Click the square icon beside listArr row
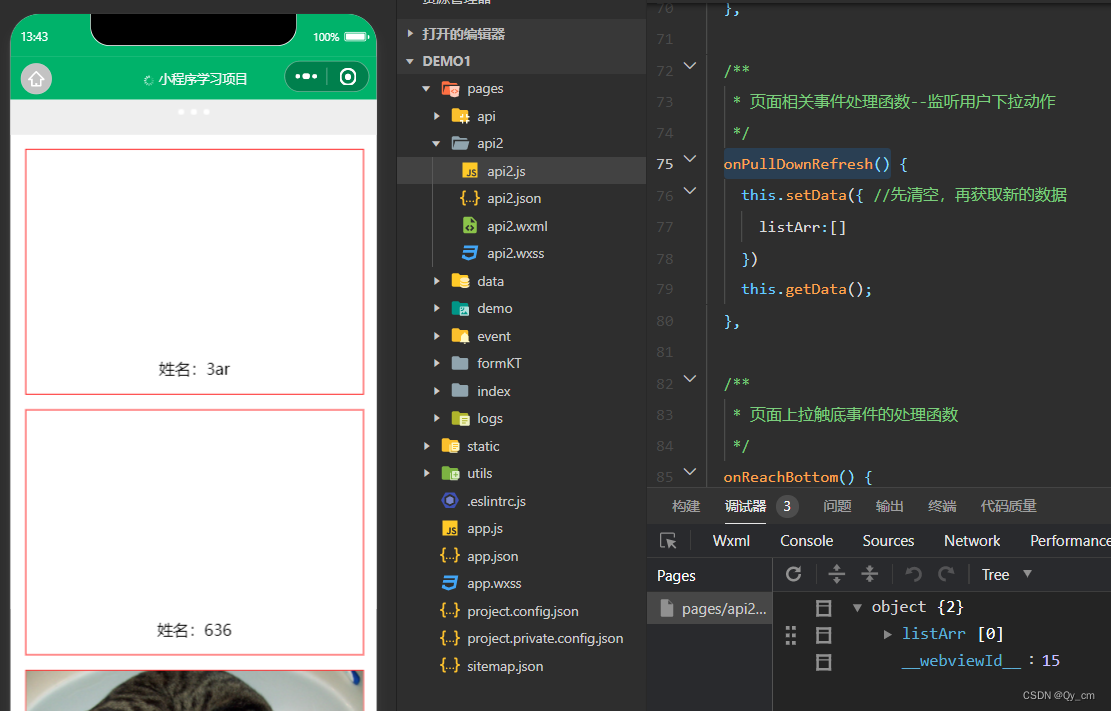 pos(823,635)
